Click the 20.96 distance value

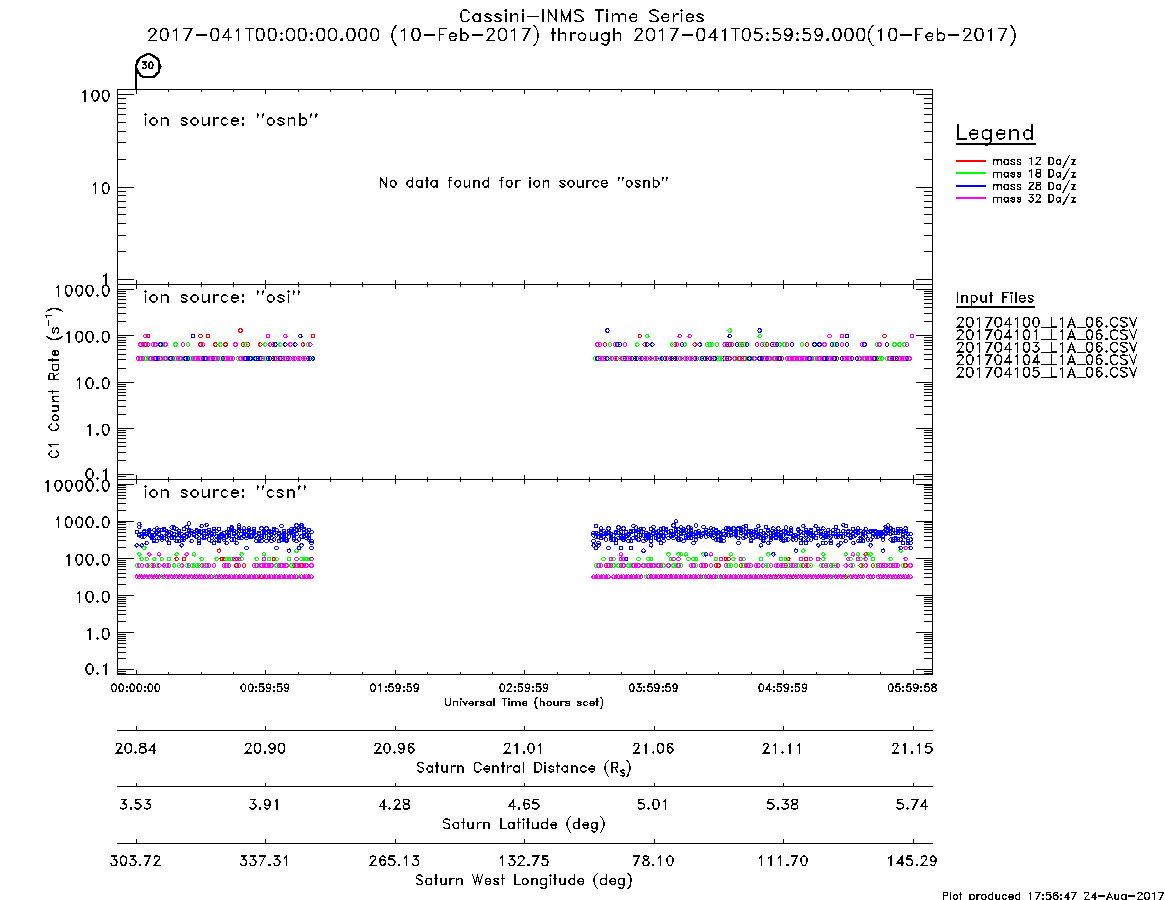point(395,748)
